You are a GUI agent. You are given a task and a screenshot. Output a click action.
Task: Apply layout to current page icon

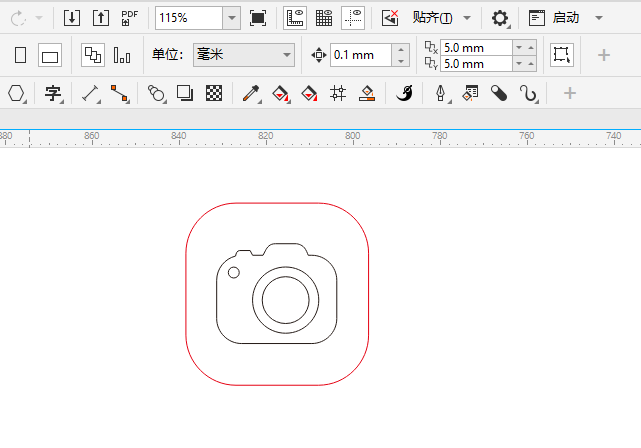[122, 55]
